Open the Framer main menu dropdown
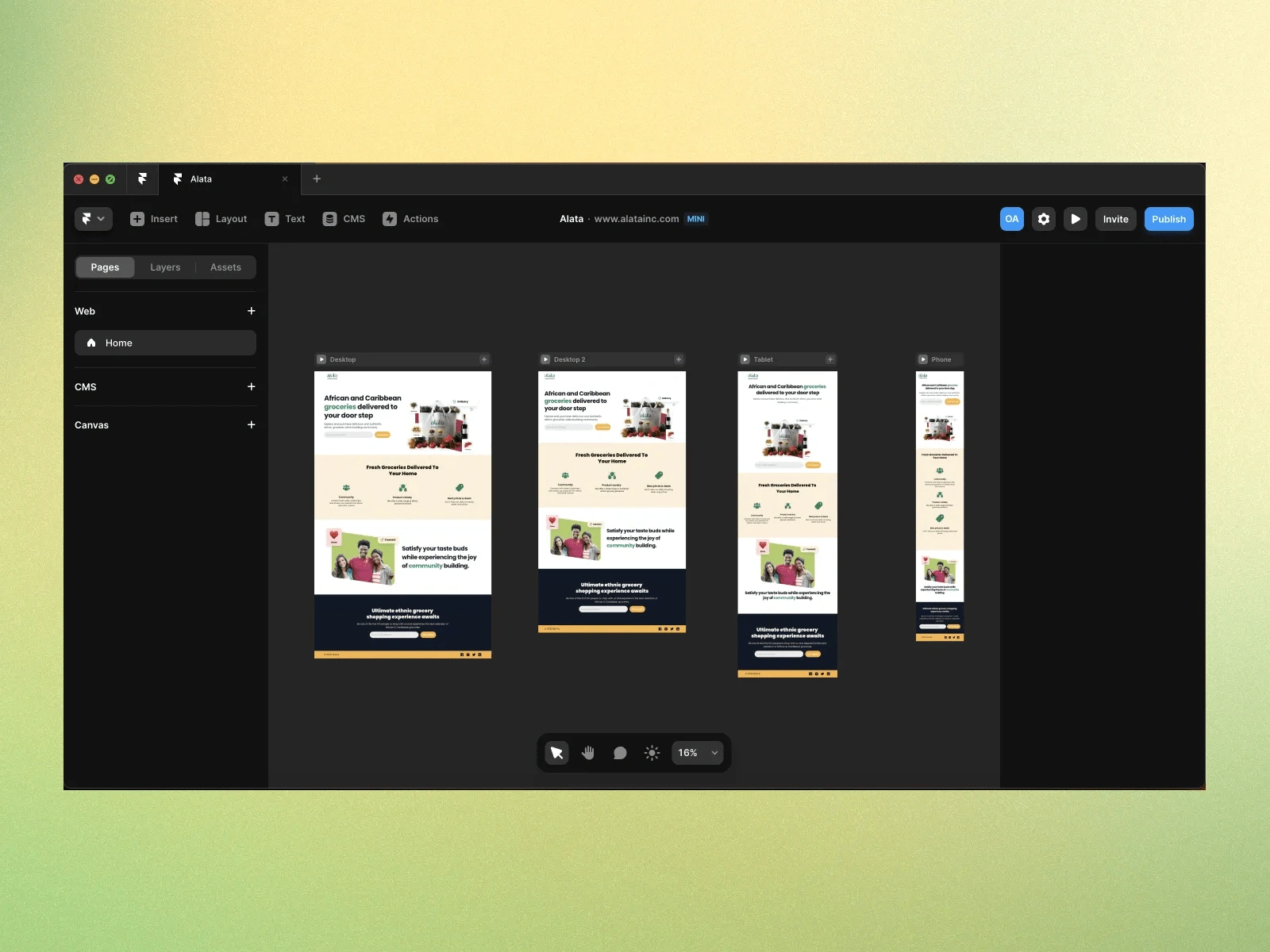This screenshot has width=1270, height=952. coord(94,219)
